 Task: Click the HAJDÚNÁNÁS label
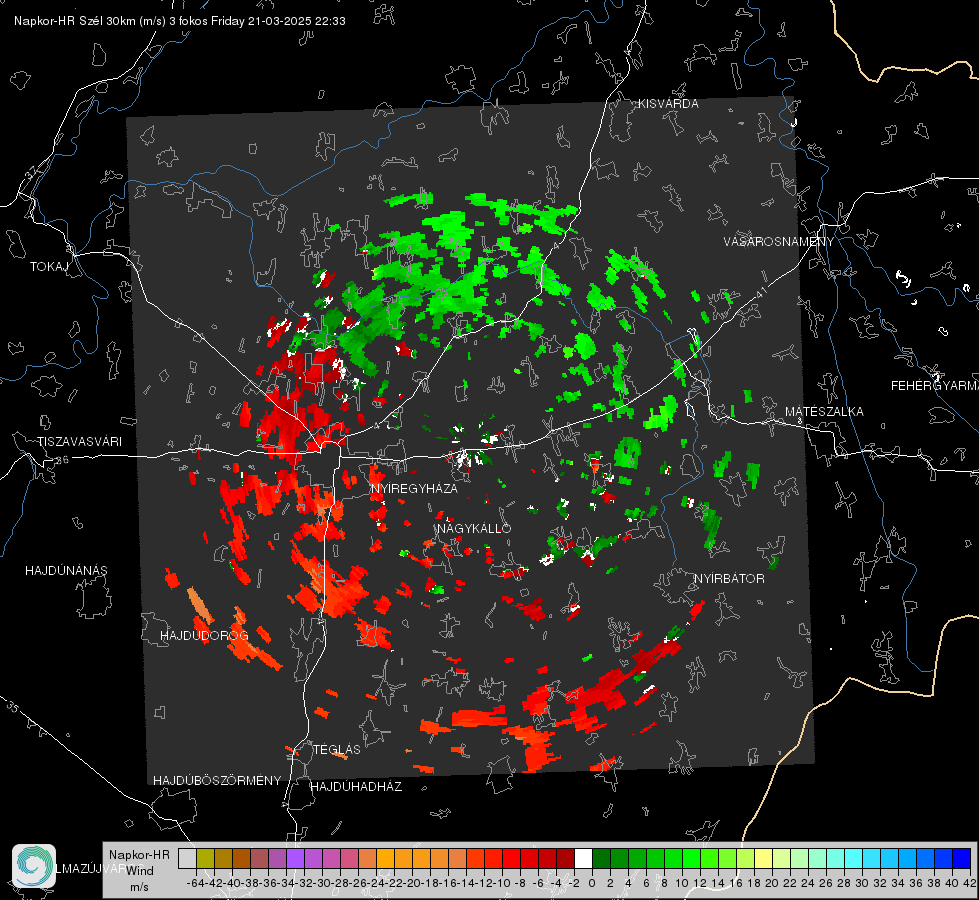66,570
